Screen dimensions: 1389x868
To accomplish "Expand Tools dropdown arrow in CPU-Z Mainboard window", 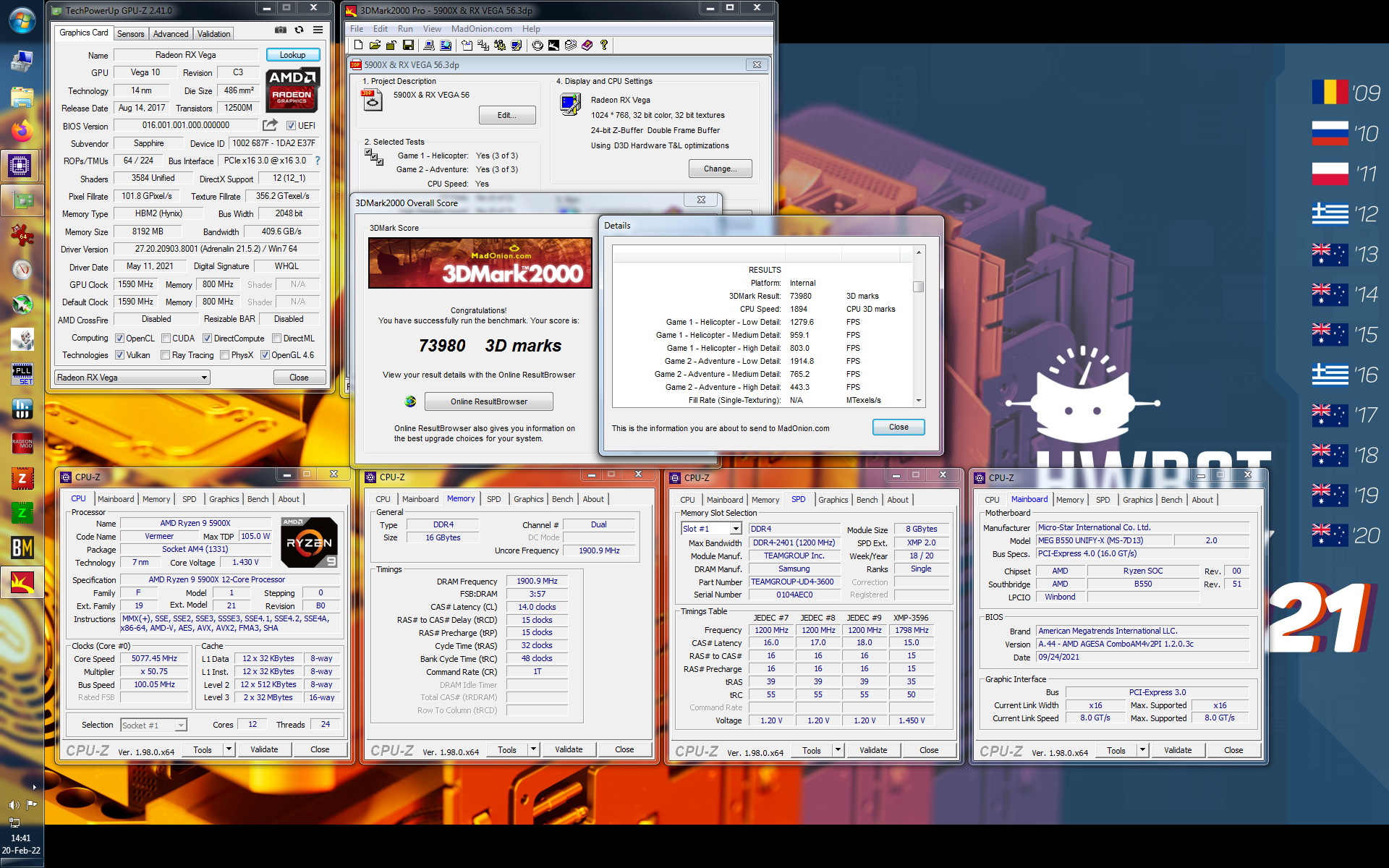I will (x=1142, y=750).
